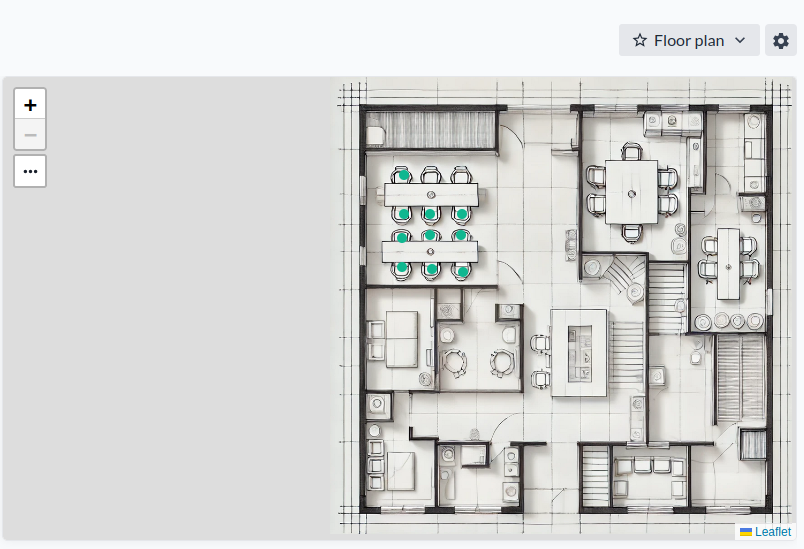
Task: Open the three-dots map options button
Action: [30, 171]
